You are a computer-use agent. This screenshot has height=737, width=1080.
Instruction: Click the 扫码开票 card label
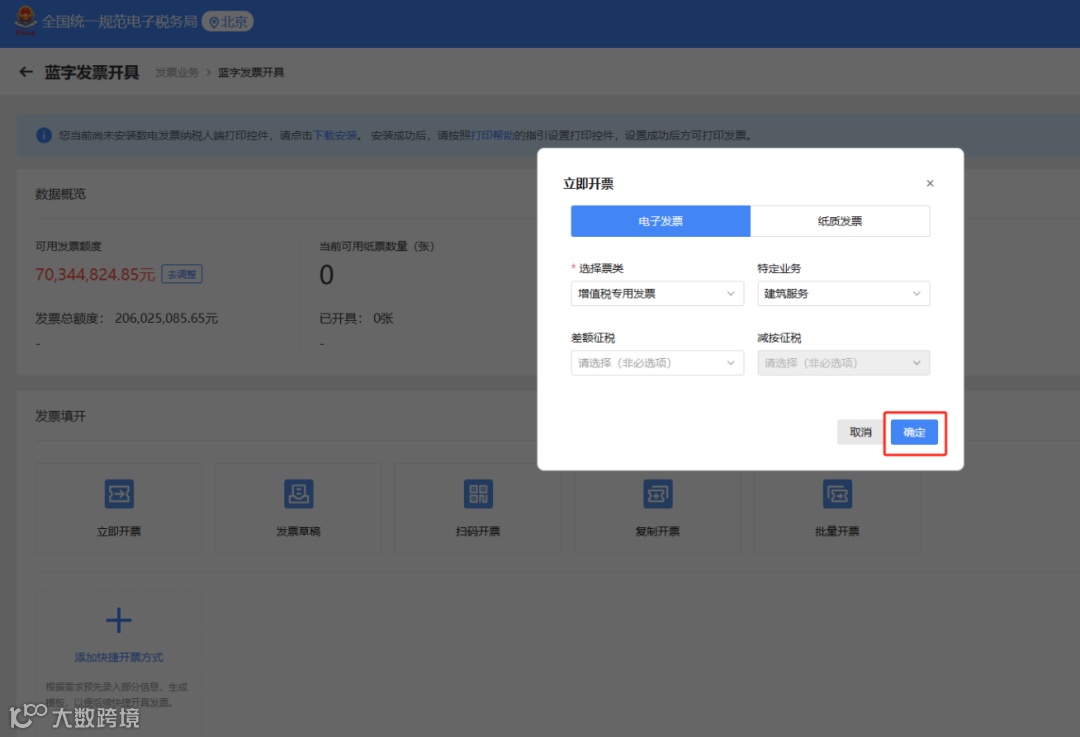(478, 531)
